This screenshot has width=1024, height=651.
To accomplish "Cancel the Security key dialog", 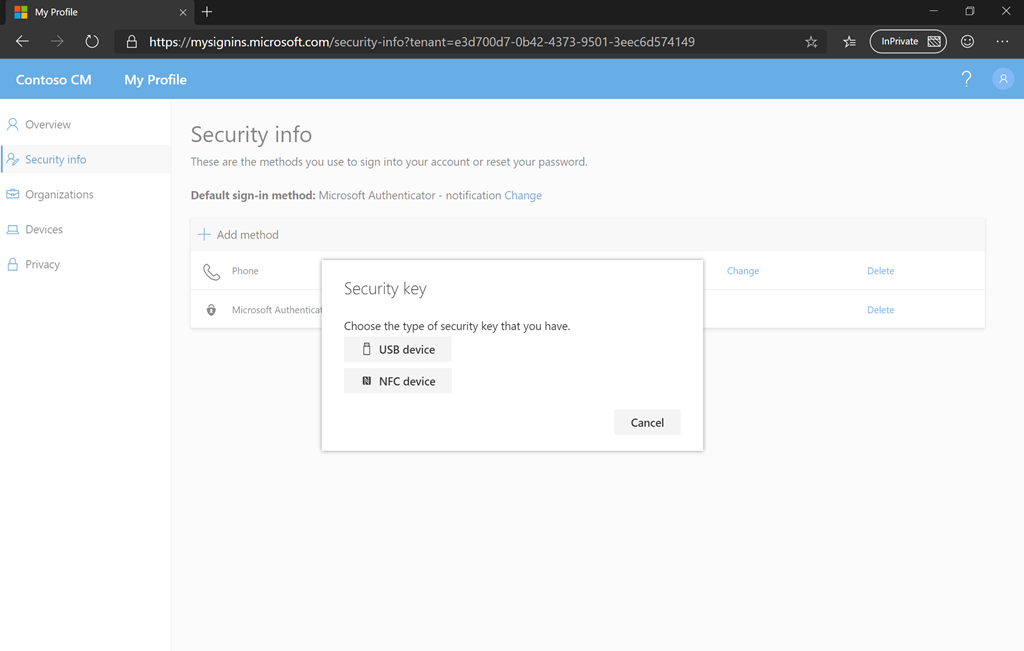I will pyautogui.click(x=647, y=422).
